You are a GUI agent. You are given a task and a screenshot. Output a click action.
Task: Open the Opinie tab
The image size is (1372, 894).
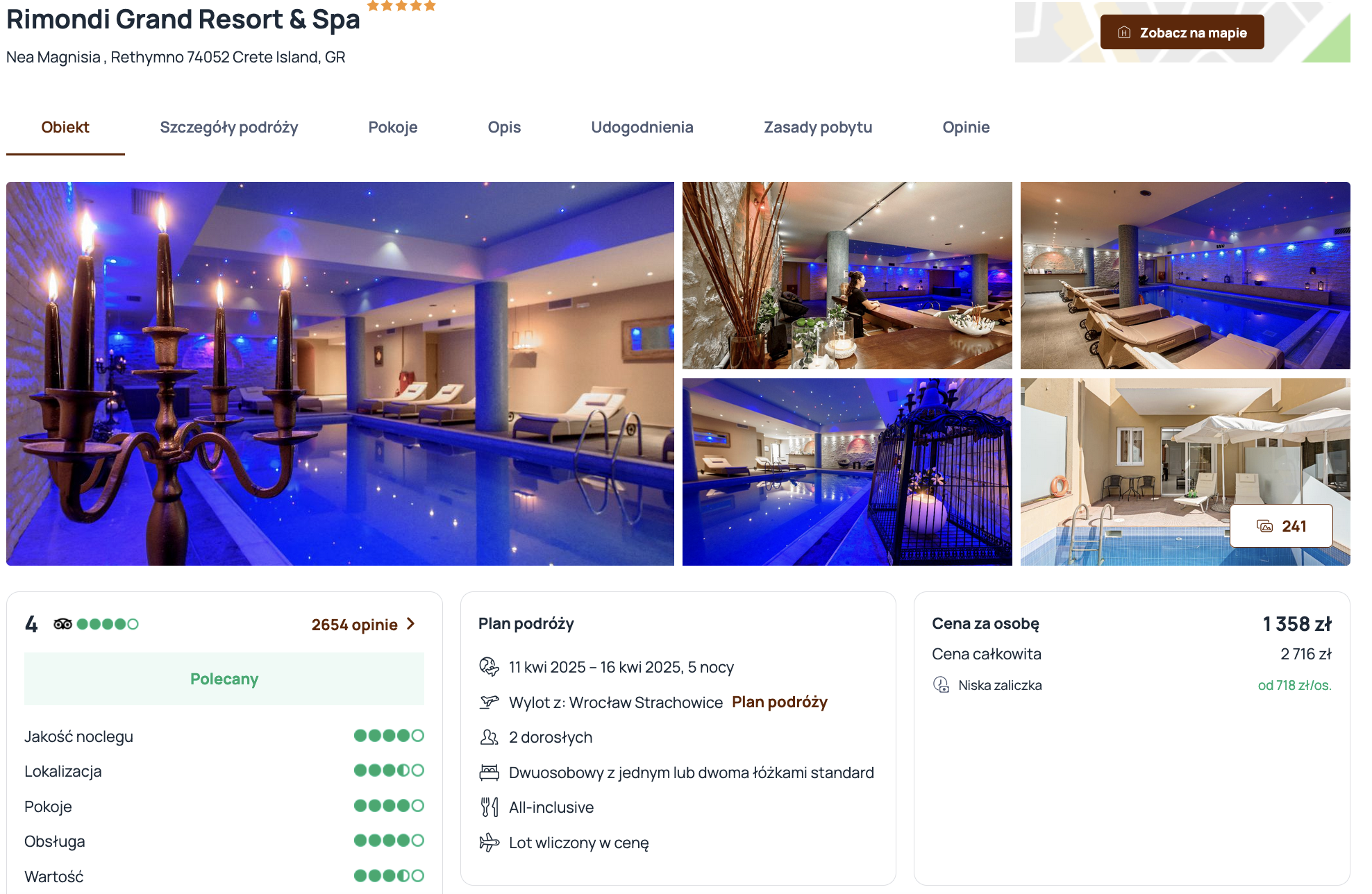click(966, 127)
